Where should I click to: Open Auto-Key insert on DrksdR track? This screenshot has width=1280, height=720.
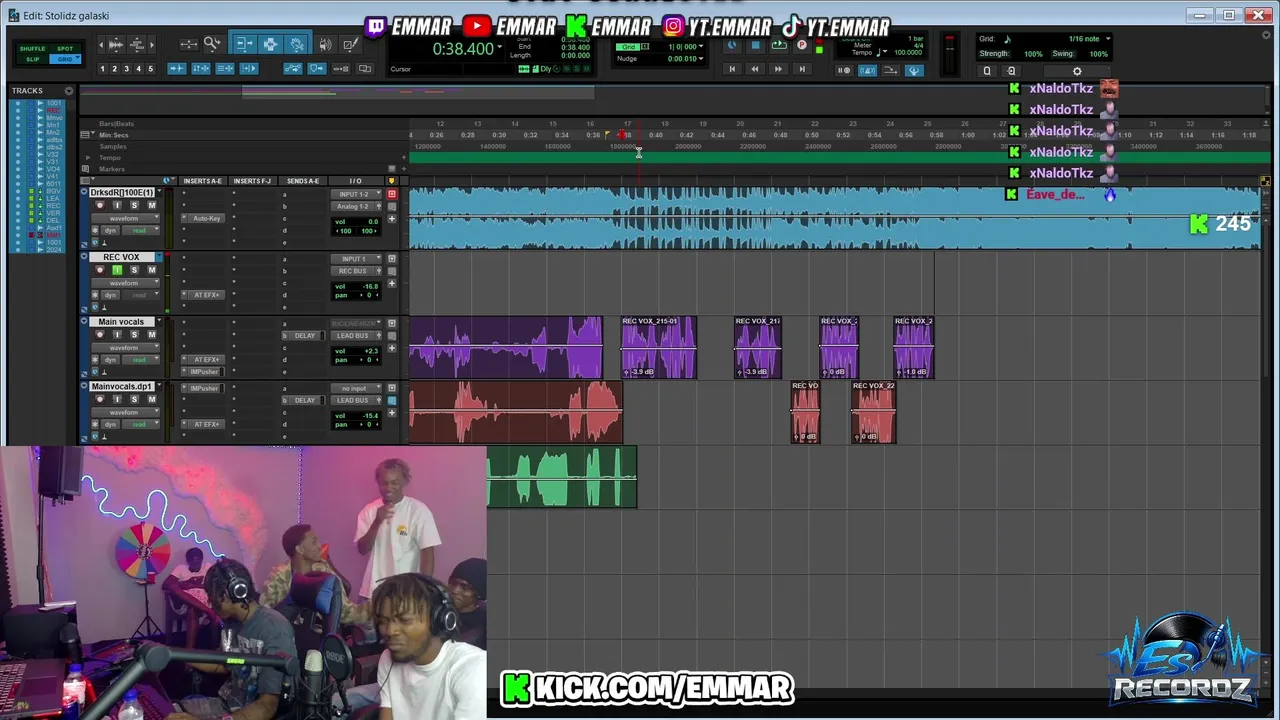coord(205,218)
